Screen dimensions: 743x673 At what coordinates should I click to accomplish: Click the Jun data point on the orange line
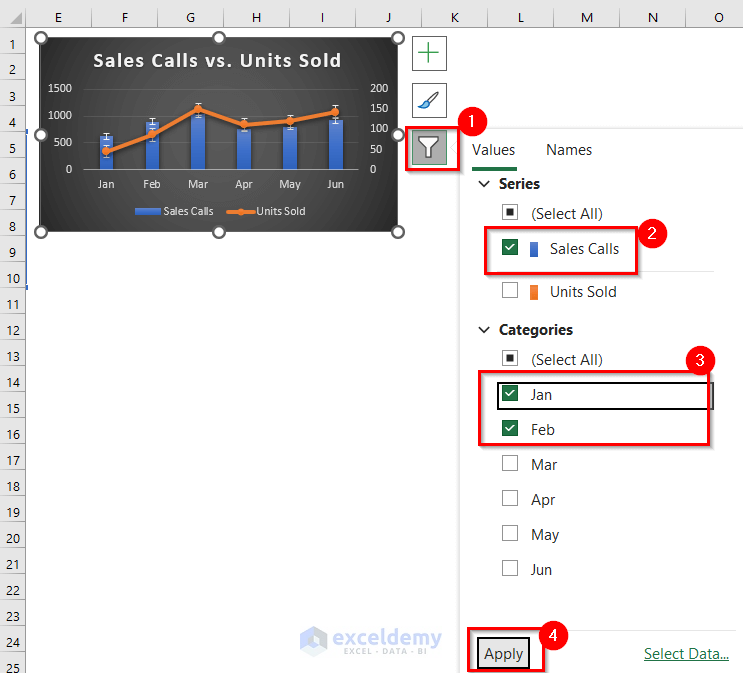coord(335,112)
